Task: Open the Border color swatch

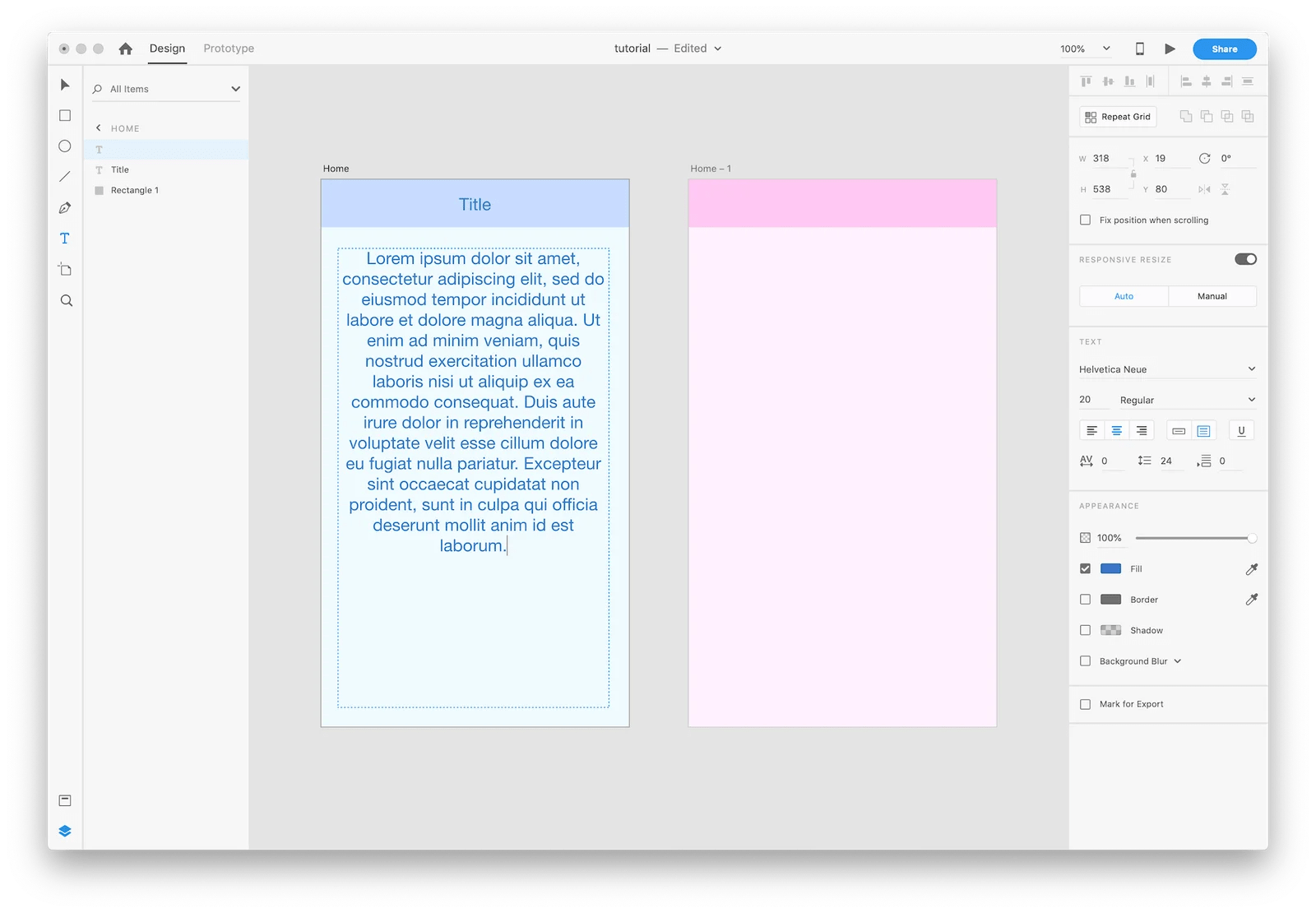Action: click(x=1111, y=600)
